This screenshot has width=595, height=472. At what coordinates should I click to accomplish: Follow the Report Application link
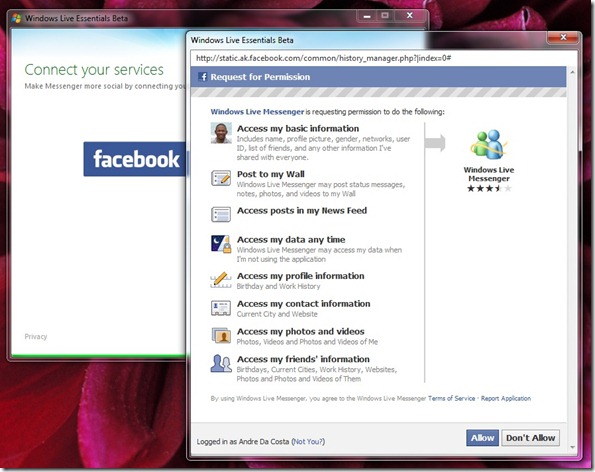506,398
